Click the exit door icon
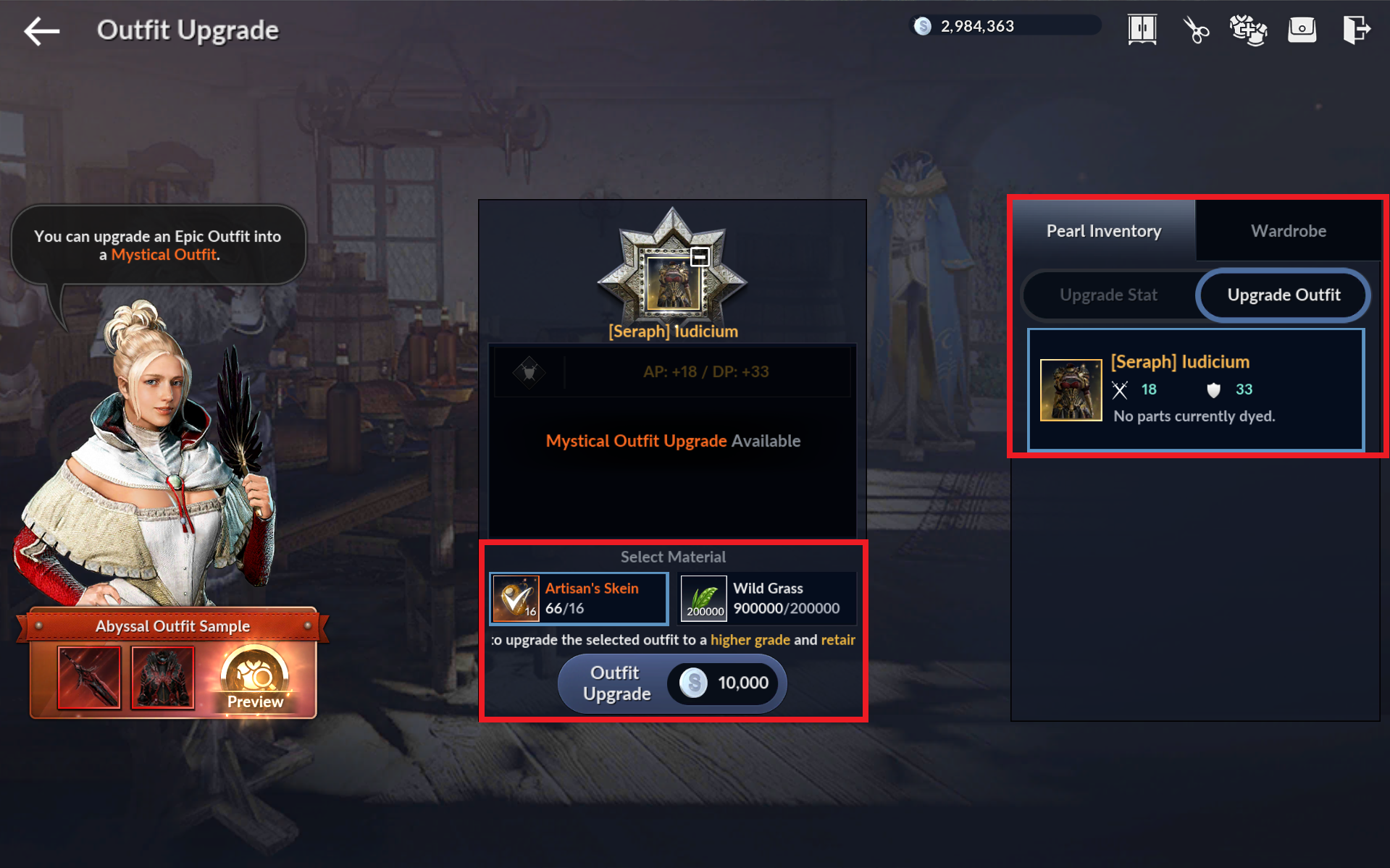 [x=1356, y=30]
